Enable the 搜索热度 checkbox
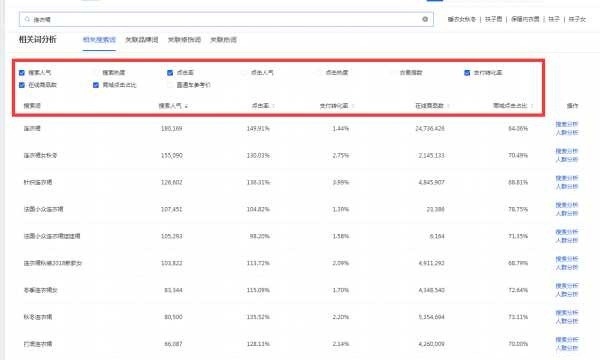Viewport: 600px width, 360px height. coord(96,73)
